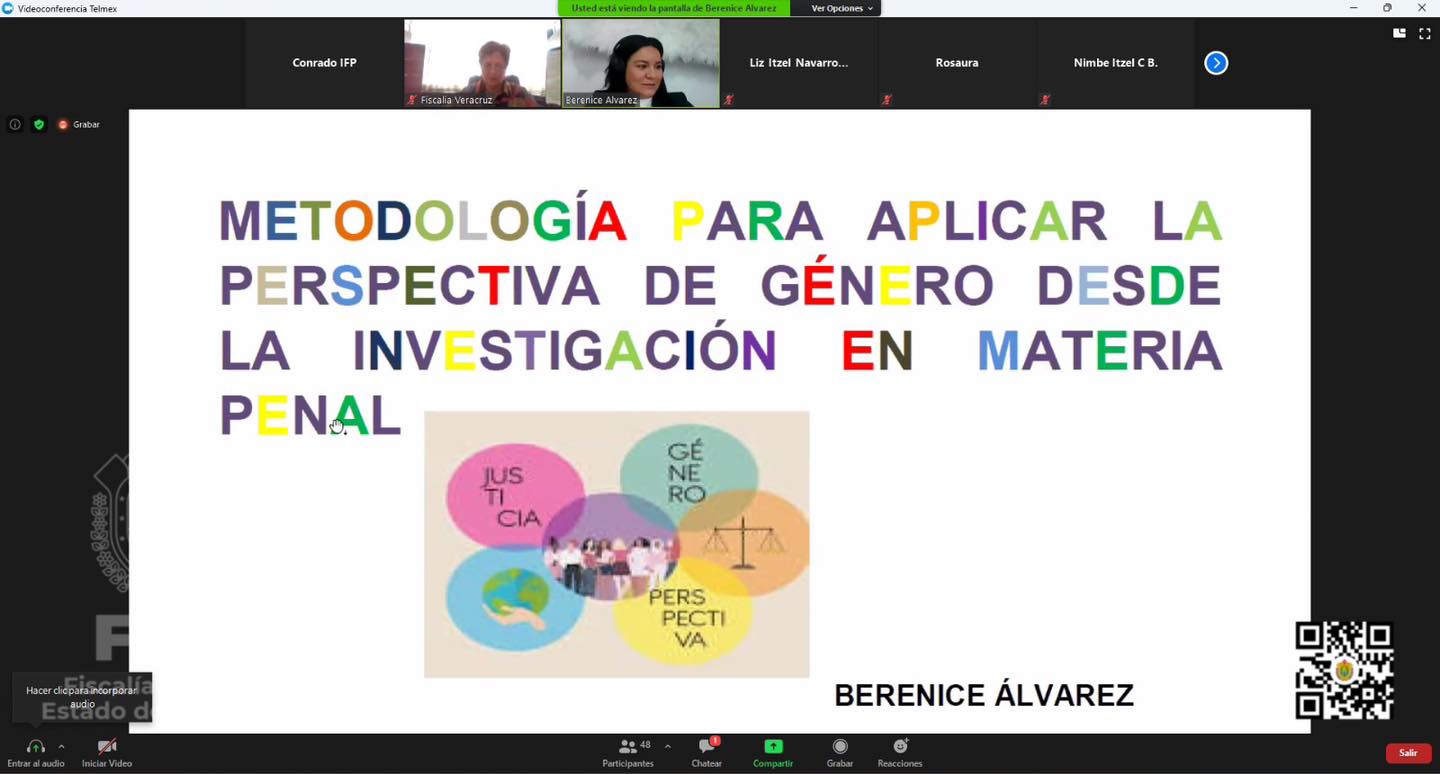Open the Chatear chat panel
This screenshot has width=1440, height=774.
(x=707, y=752)
